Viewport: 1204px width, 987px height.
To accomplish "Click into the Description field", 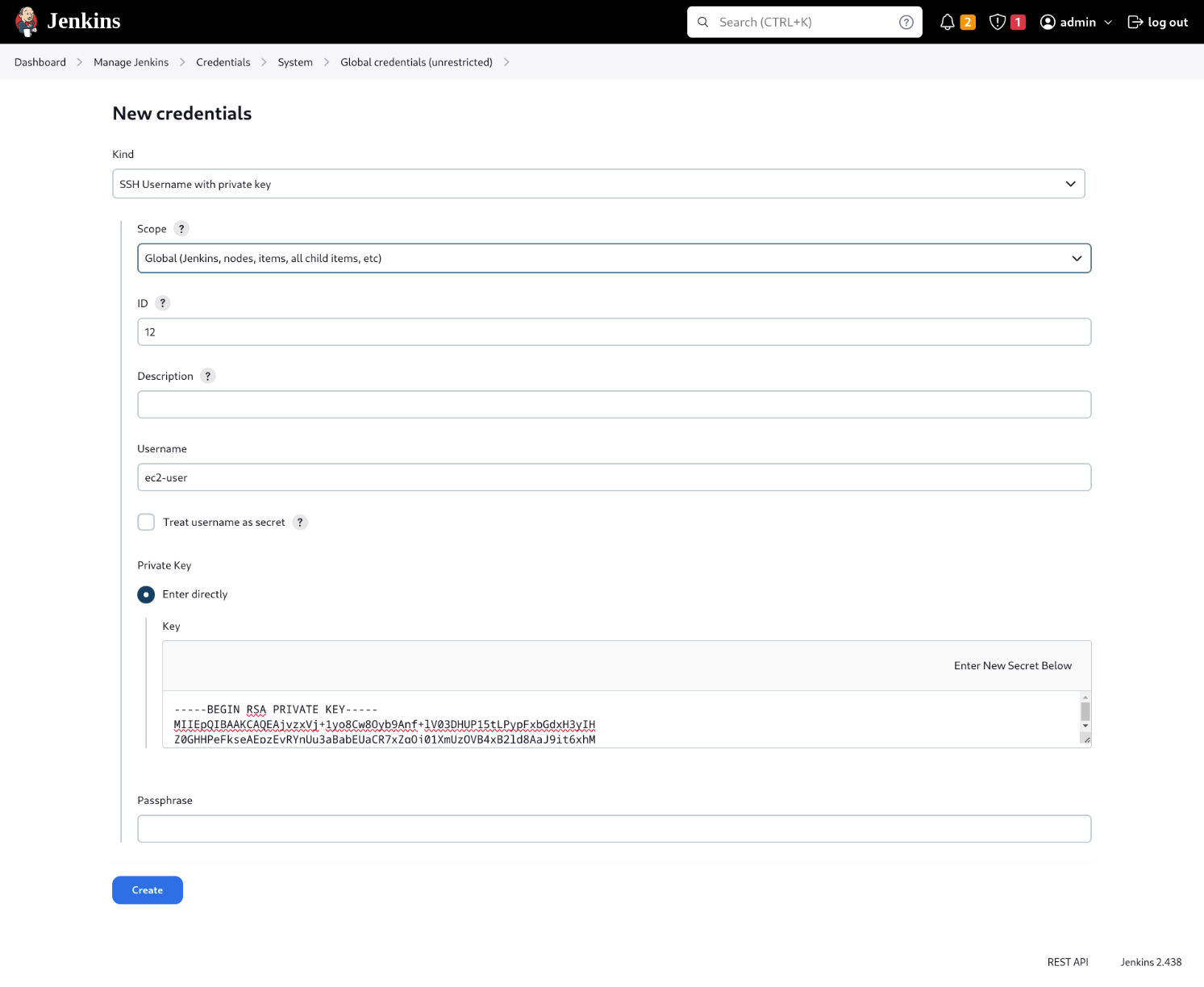I will pos(614,405).
